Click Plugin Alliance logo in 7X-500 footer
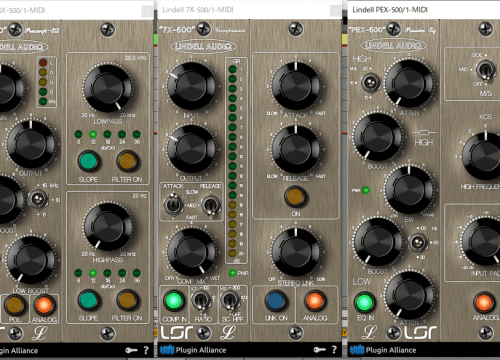Screen dimensions: 500x360 193,350
